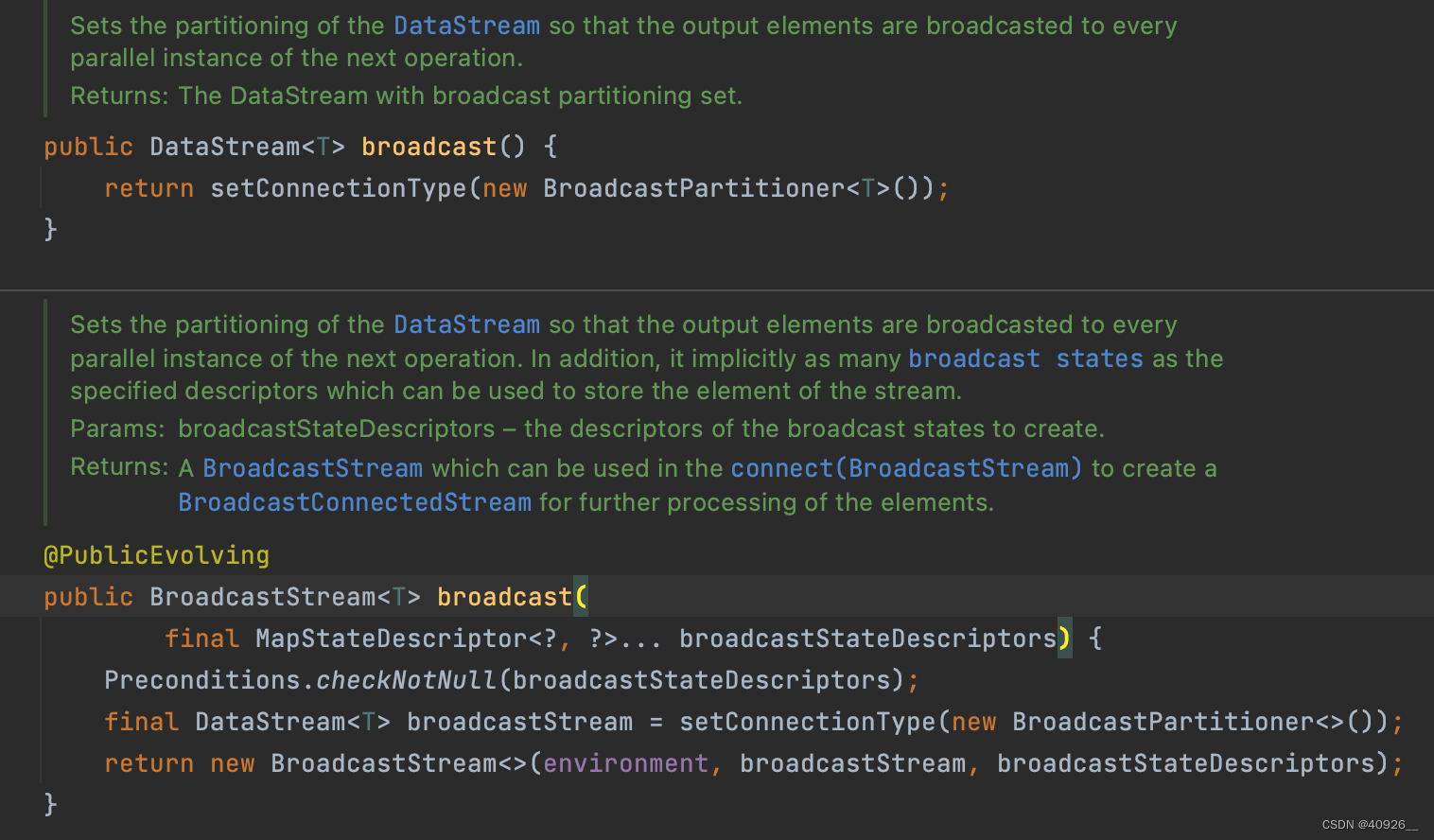Click MapStateDescriptor parameter type
The image size is (1434, 840).
(391, 639)
